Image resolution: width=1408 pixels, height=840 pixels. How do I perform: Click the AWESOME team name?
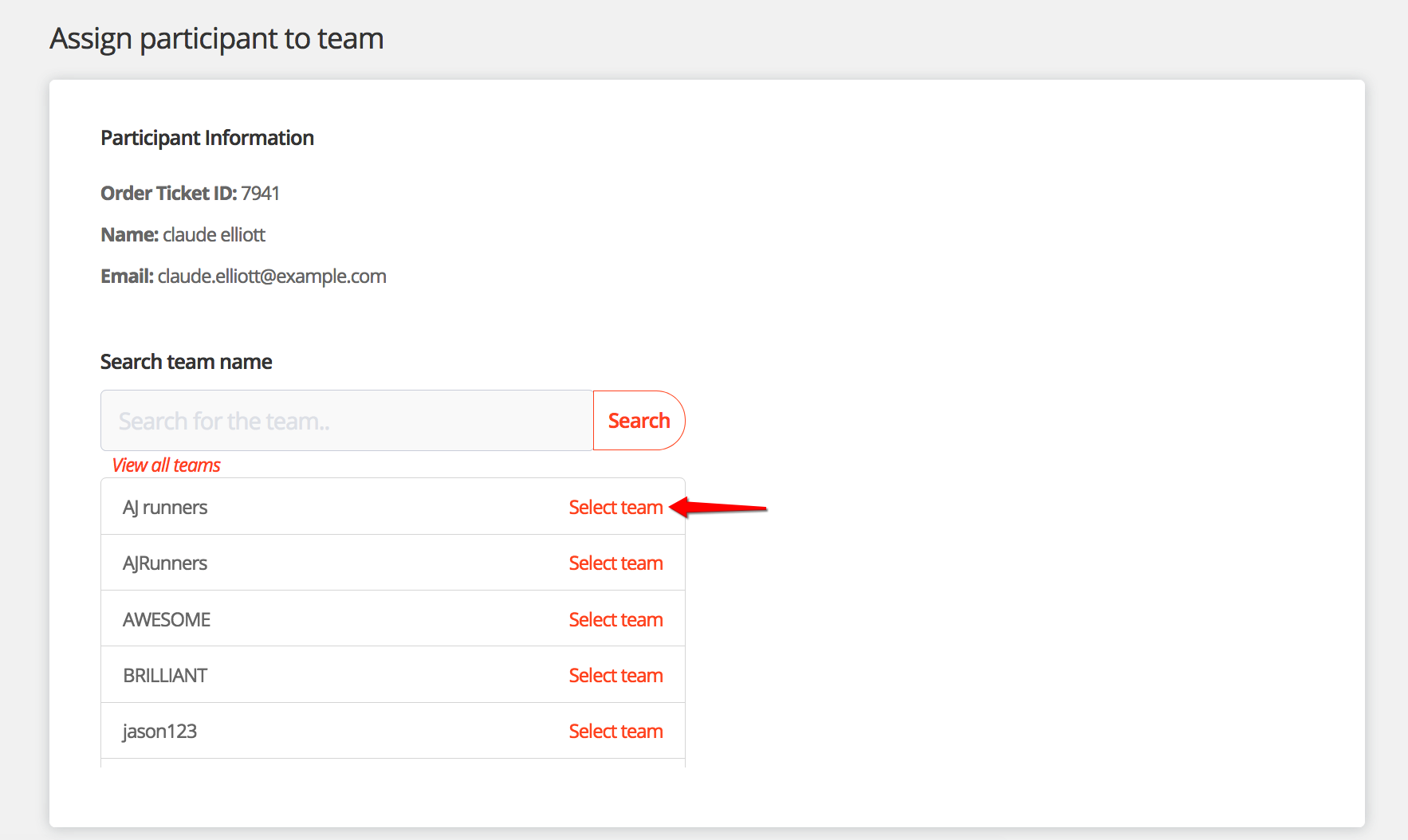coord(167,620)
